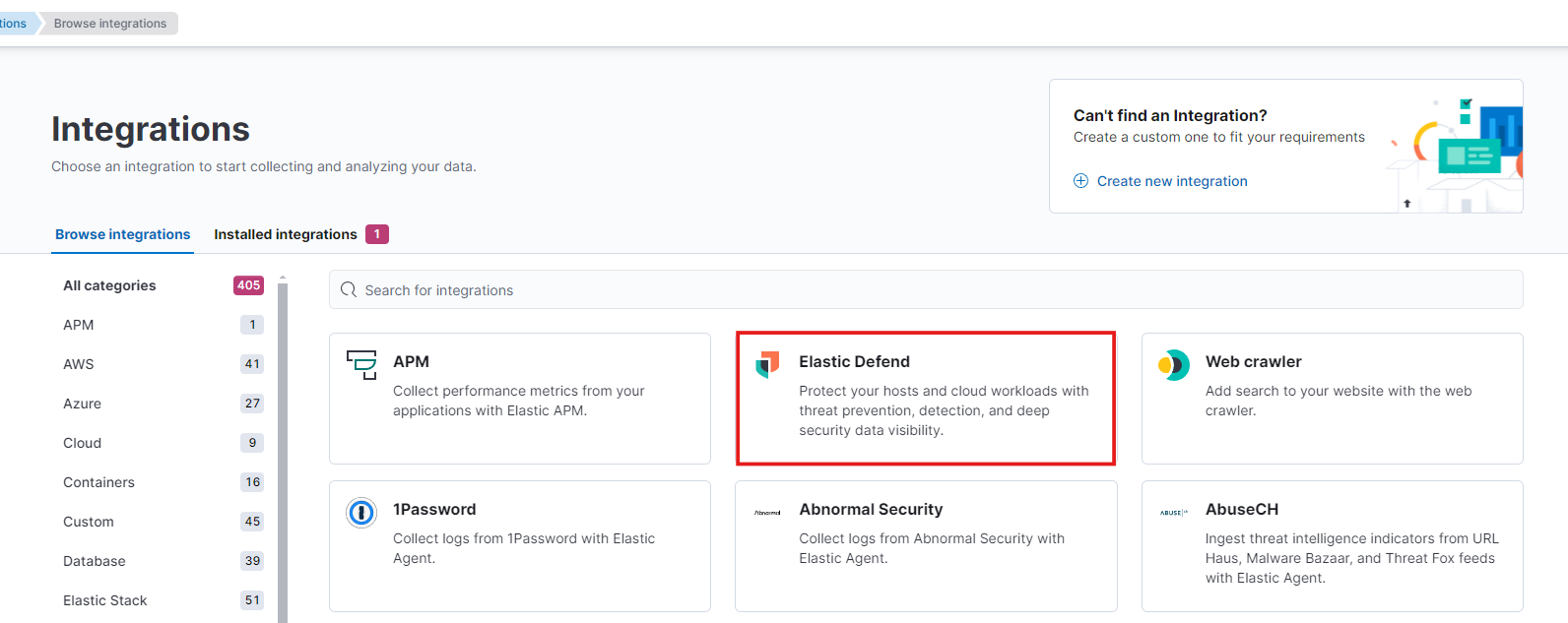Focus the Search for integrations field
This screenshot has height=623, width=1568.
point(926,289)
